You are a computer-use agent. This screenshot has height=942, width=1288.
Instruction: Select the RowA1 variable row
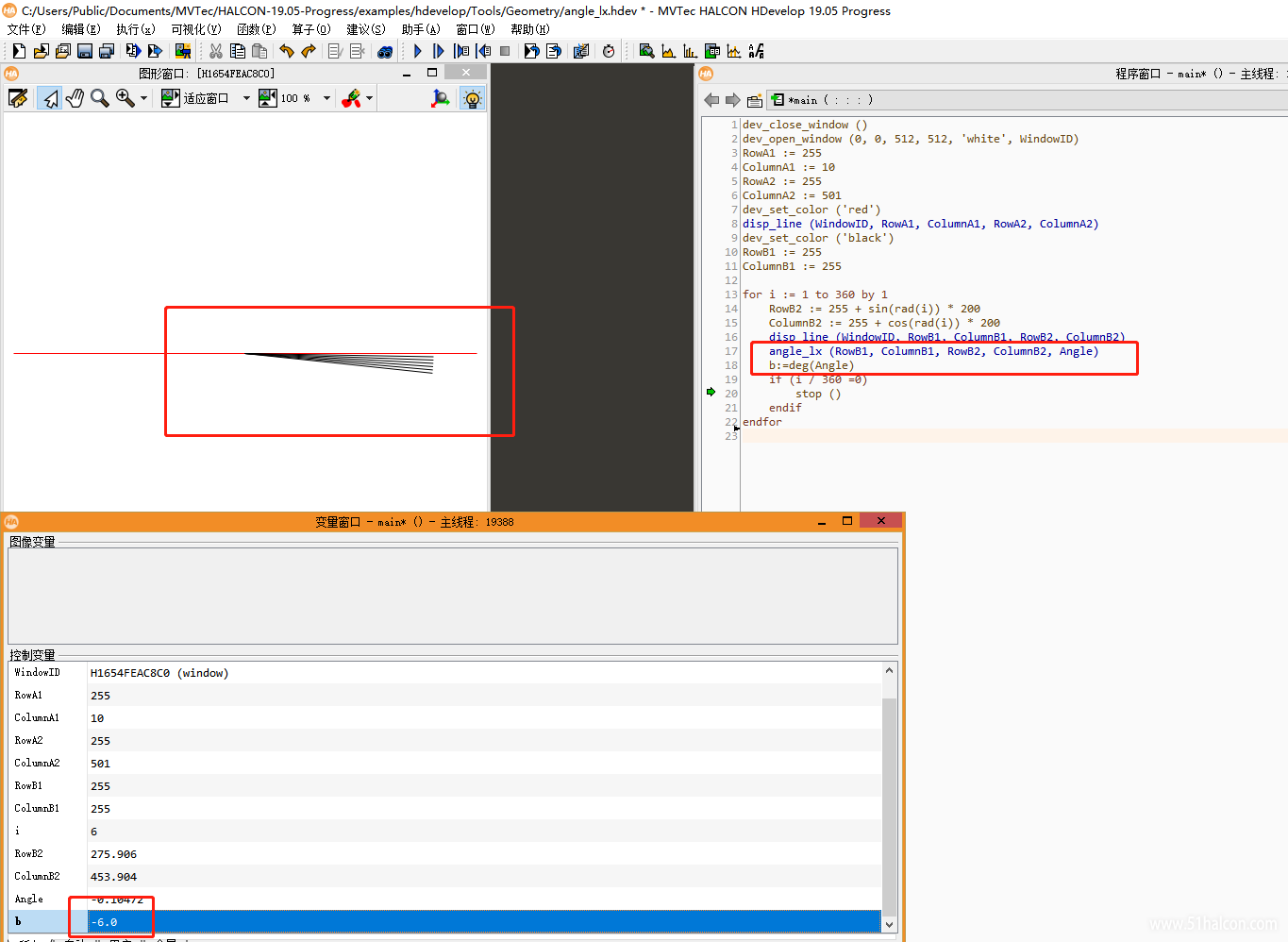(445, 696)
